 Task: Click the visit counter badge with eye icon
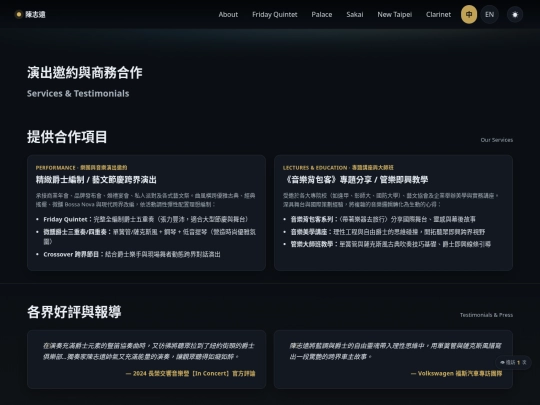(x=513, y=362)
